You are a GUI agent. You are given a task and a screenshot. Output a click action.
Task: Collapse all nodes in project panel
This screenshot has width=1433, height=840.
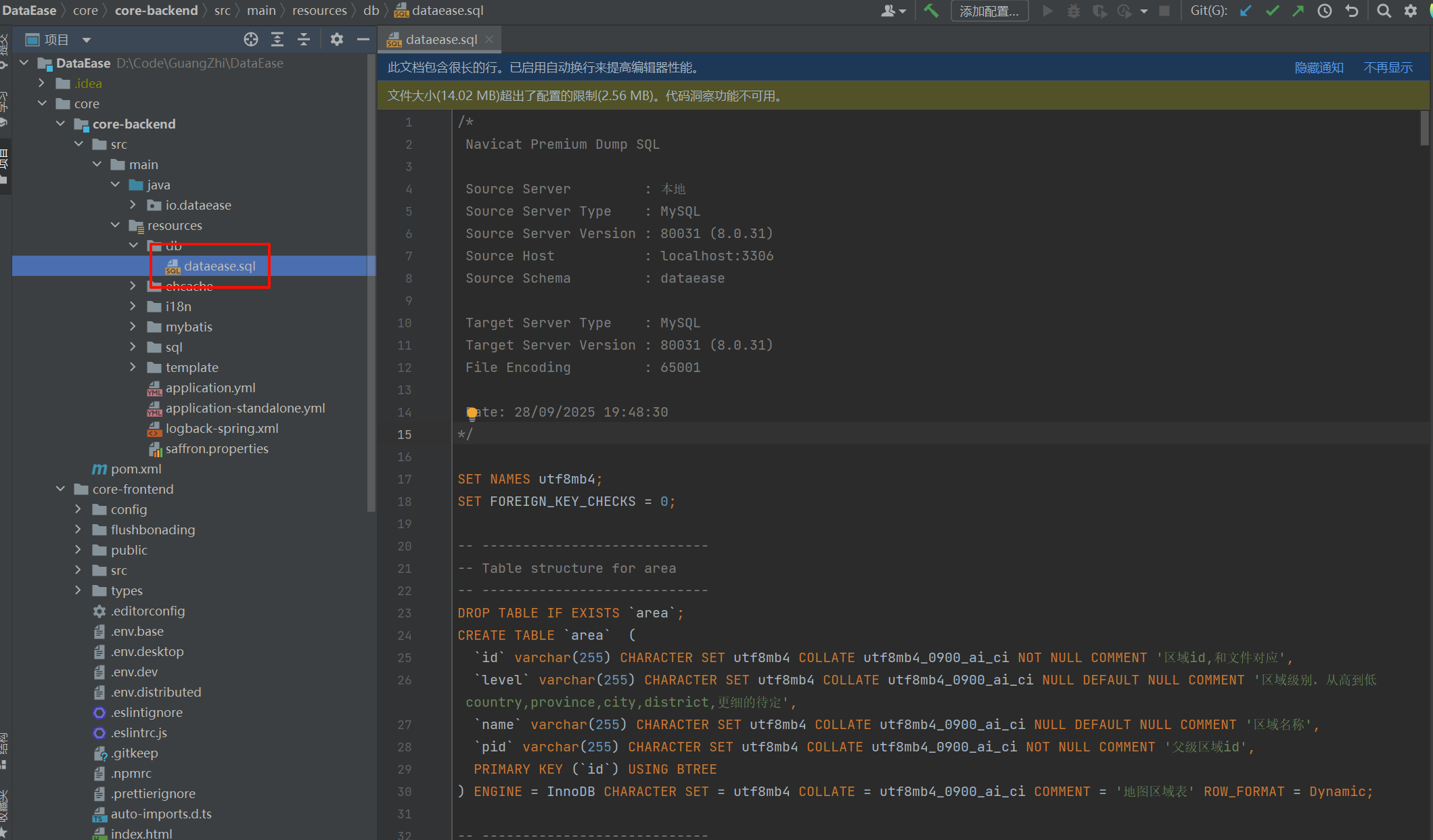(x=304, y=39)
